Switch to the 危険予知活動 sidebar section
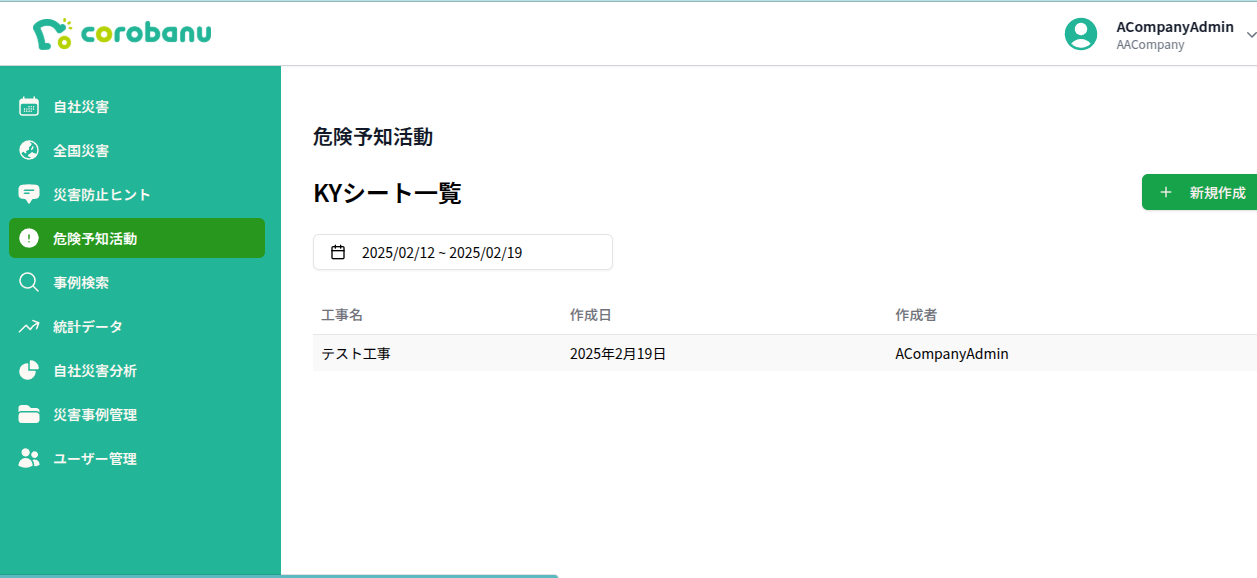The width and height of the screenshot is (1257, 578). tap(95, 238)
